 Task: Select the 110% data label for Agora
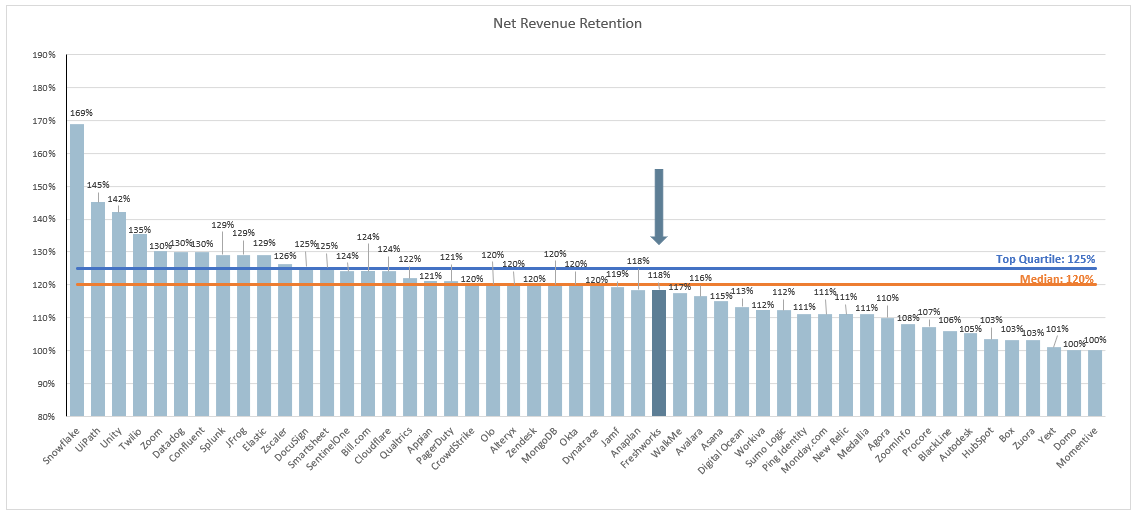[x=888, y=297]
